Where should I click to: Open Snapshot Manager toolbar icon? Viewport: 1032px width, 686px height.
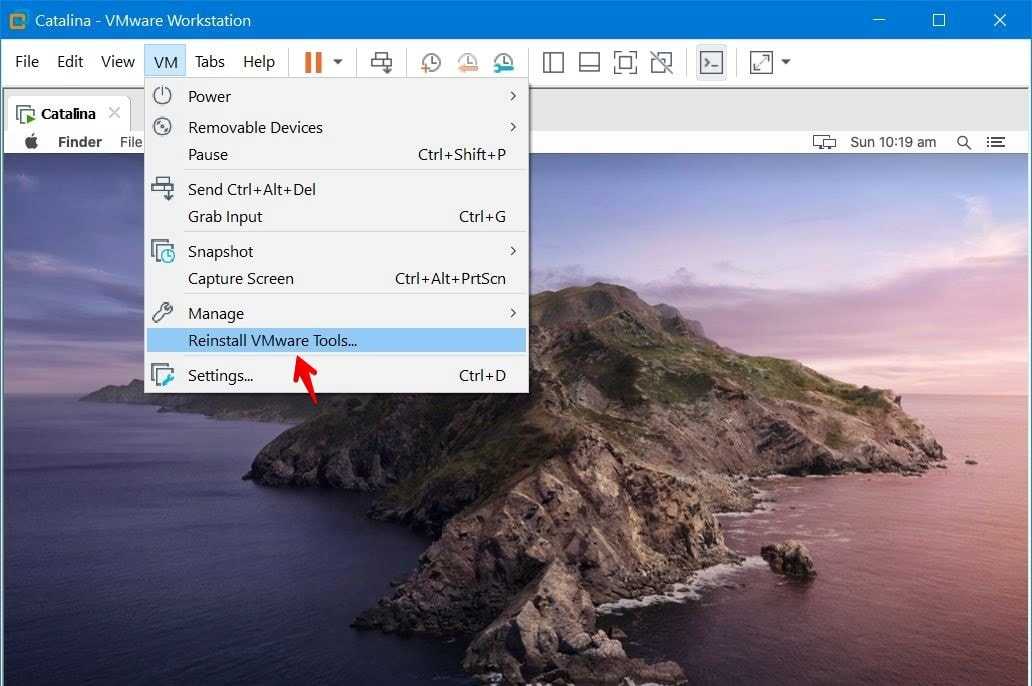click(503, 63)
